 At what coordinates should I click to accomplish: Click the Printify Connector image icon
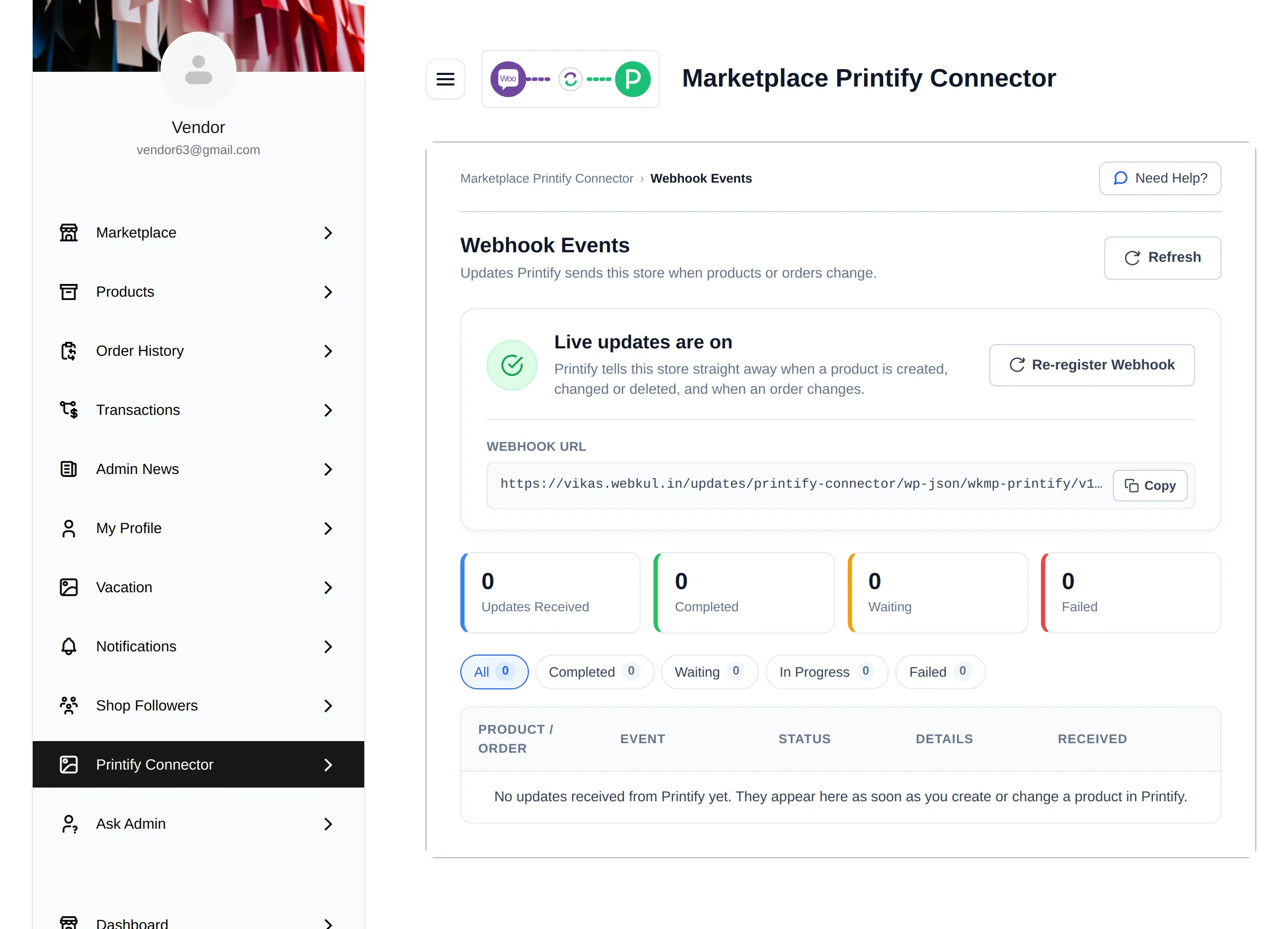[69, 764]
